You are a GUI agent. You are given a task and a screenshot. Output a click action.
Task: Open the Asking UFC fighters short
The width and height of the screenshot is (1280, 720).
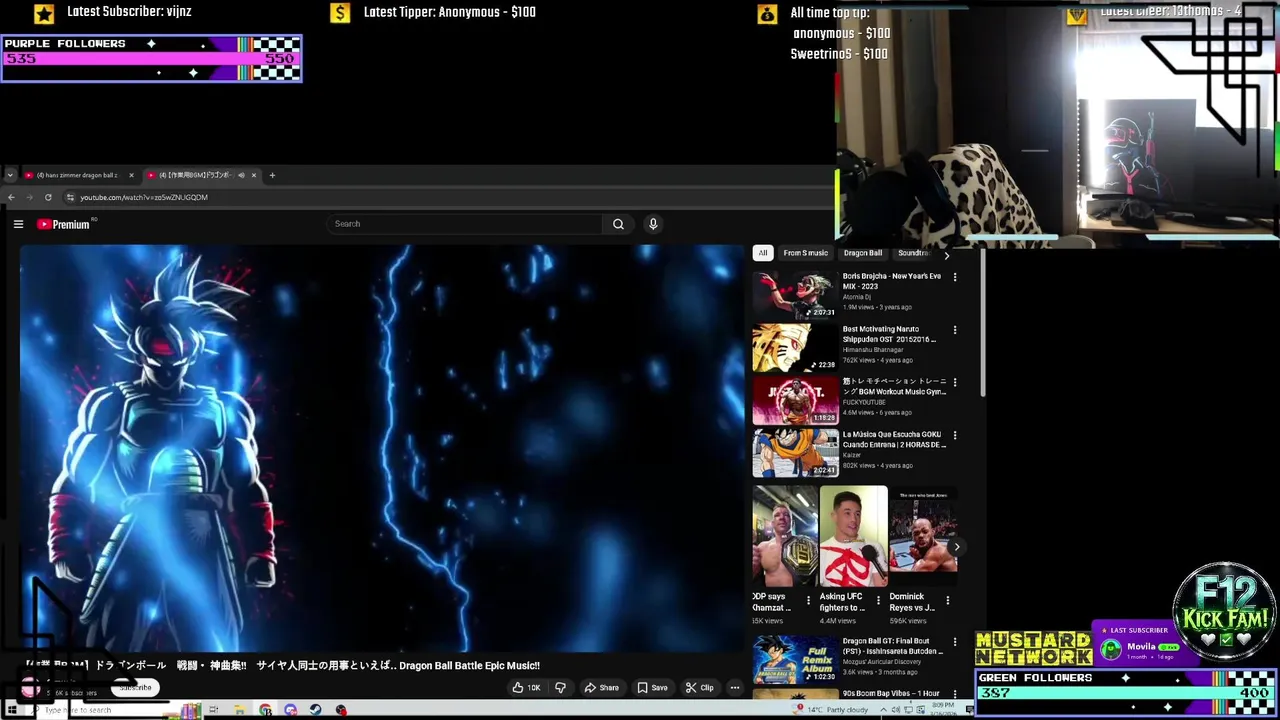click(x=853, y=537)
